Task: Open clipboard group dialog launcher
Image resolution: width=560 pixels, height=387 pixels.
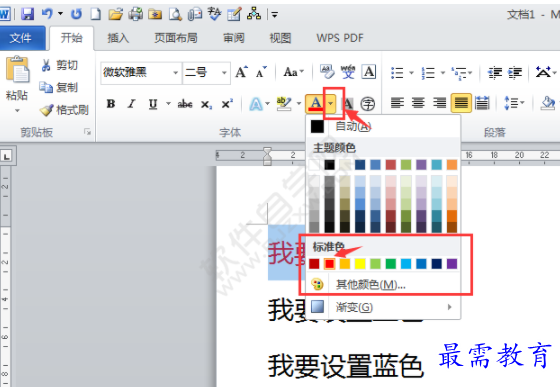Action: coord(87,132)
